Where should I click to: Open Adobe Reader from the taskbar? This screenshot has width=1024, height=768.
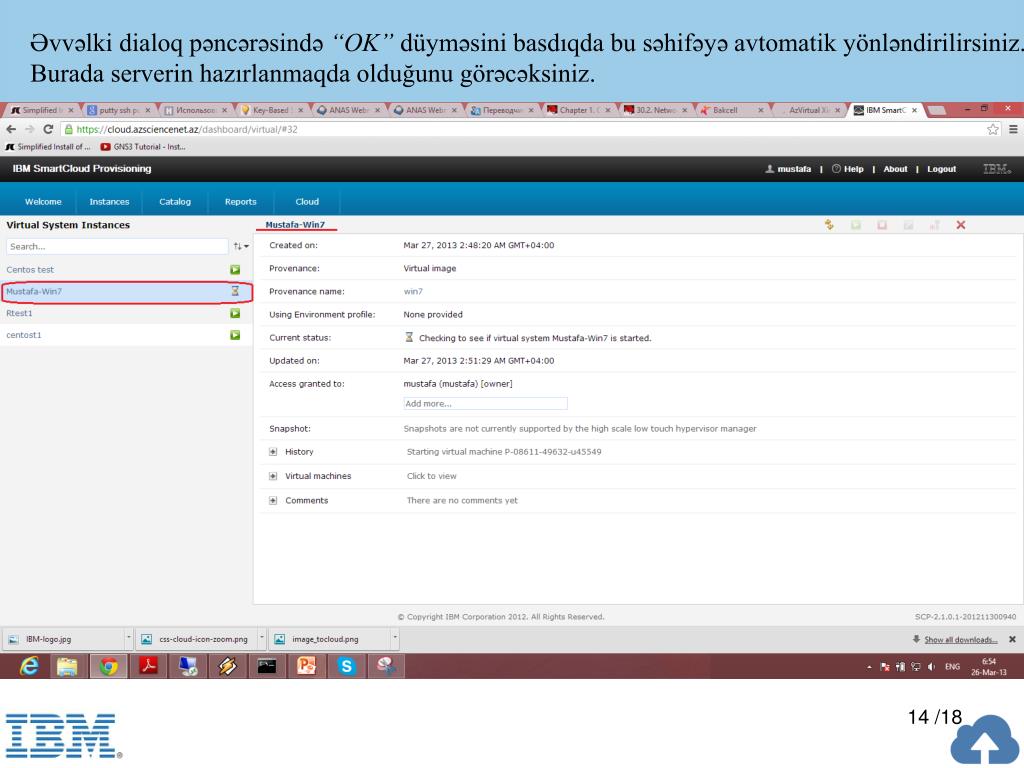[148, 666]
